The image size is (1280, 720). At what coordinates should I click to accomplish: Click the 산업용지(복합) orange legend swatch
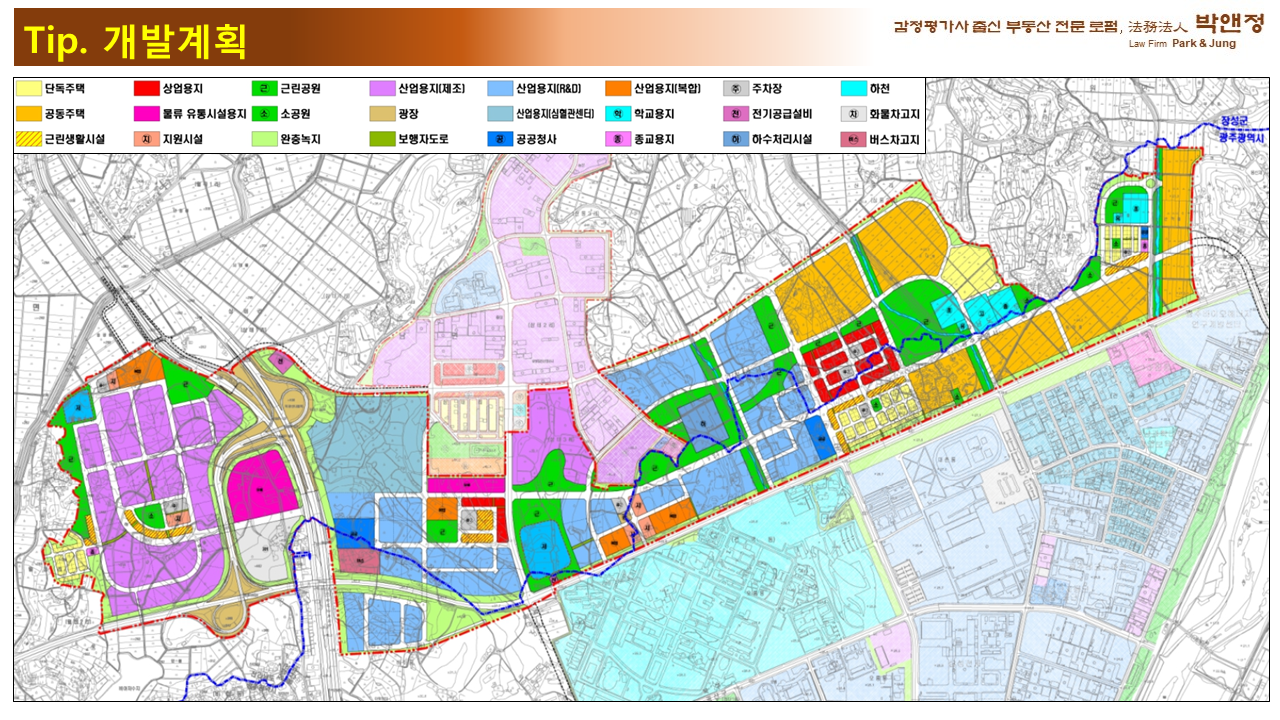click(618, 89)
